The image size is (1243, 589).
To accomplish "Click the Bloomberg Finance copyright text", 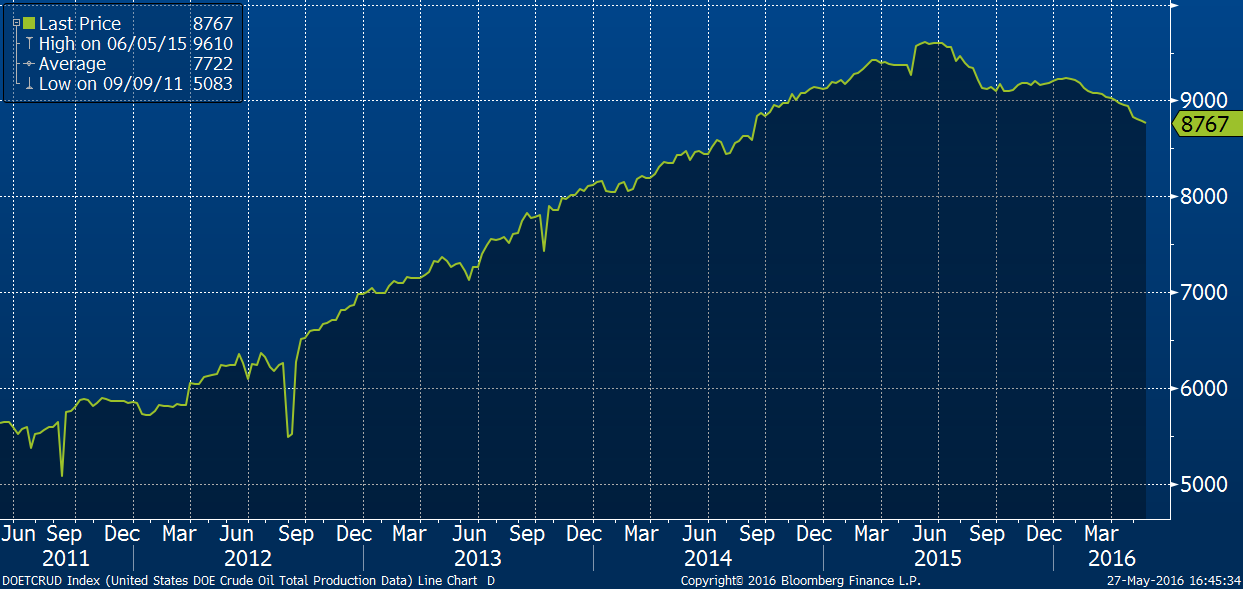I will (x=800, y=581).
